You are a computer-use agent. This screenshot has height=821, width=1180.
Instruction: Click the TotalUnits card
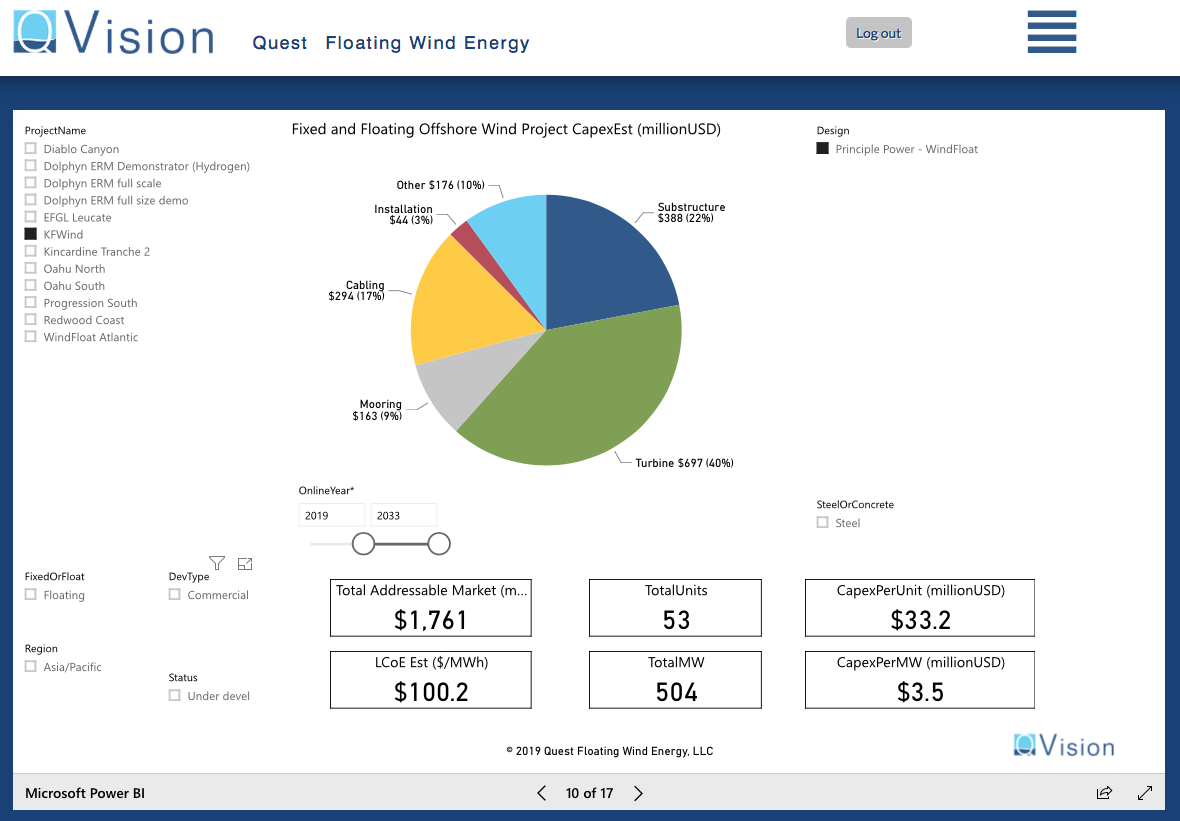(675, 608)
